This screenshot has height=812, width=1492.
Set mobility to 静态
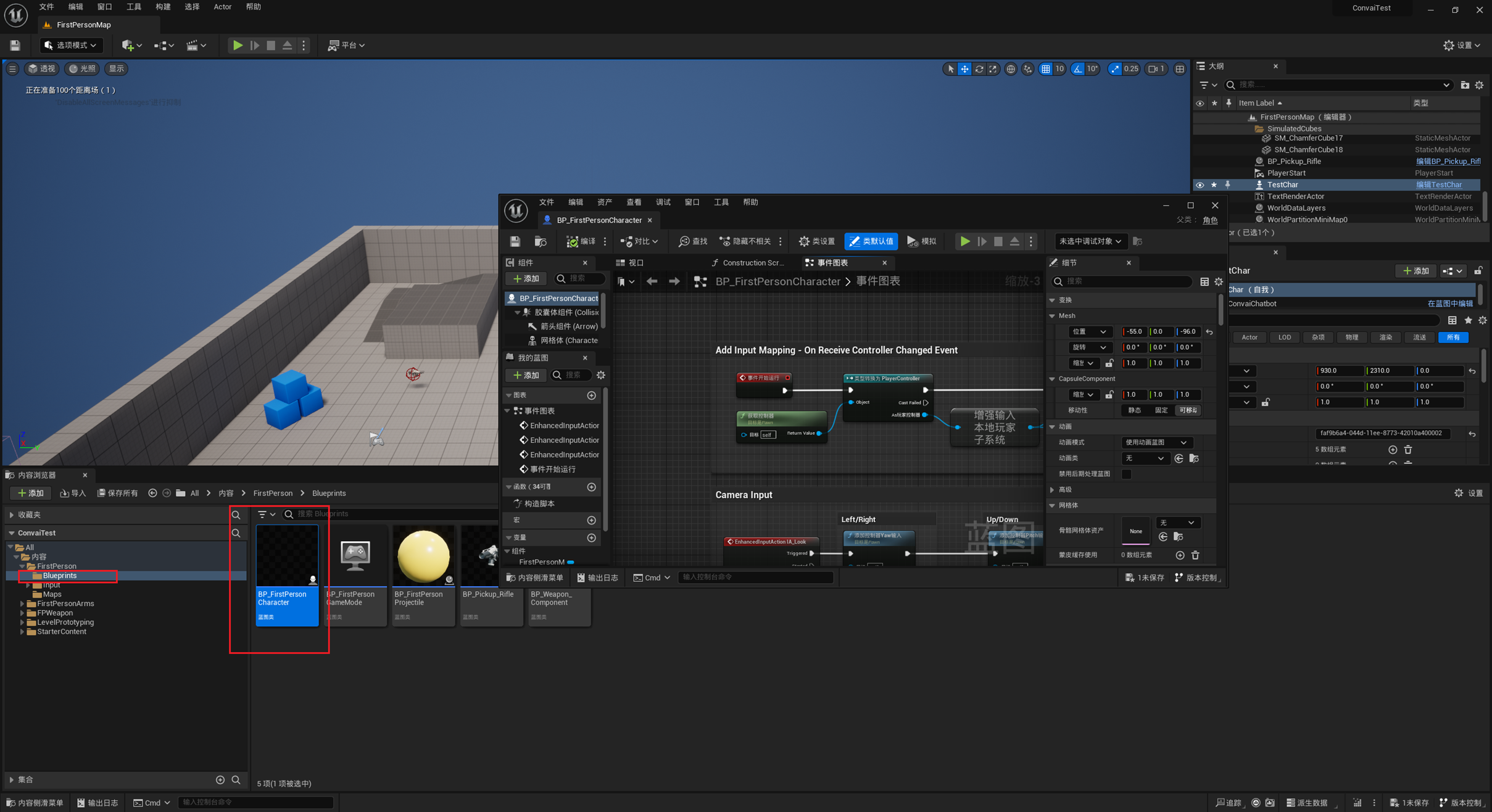pyautogui.click(x=1134, y=410)
